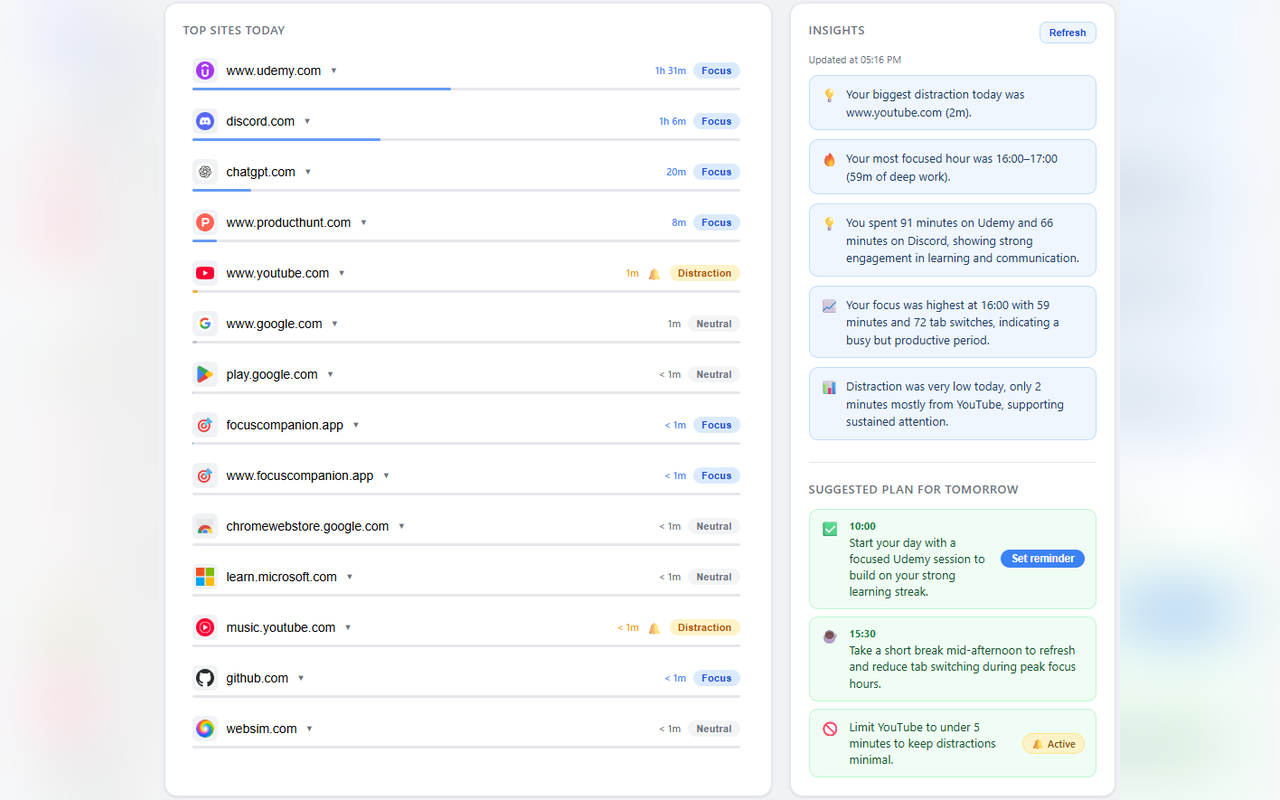Toggle the Focus tag for chatgpt.com
The image size is (1280, 800).
(x=716, y=172)
